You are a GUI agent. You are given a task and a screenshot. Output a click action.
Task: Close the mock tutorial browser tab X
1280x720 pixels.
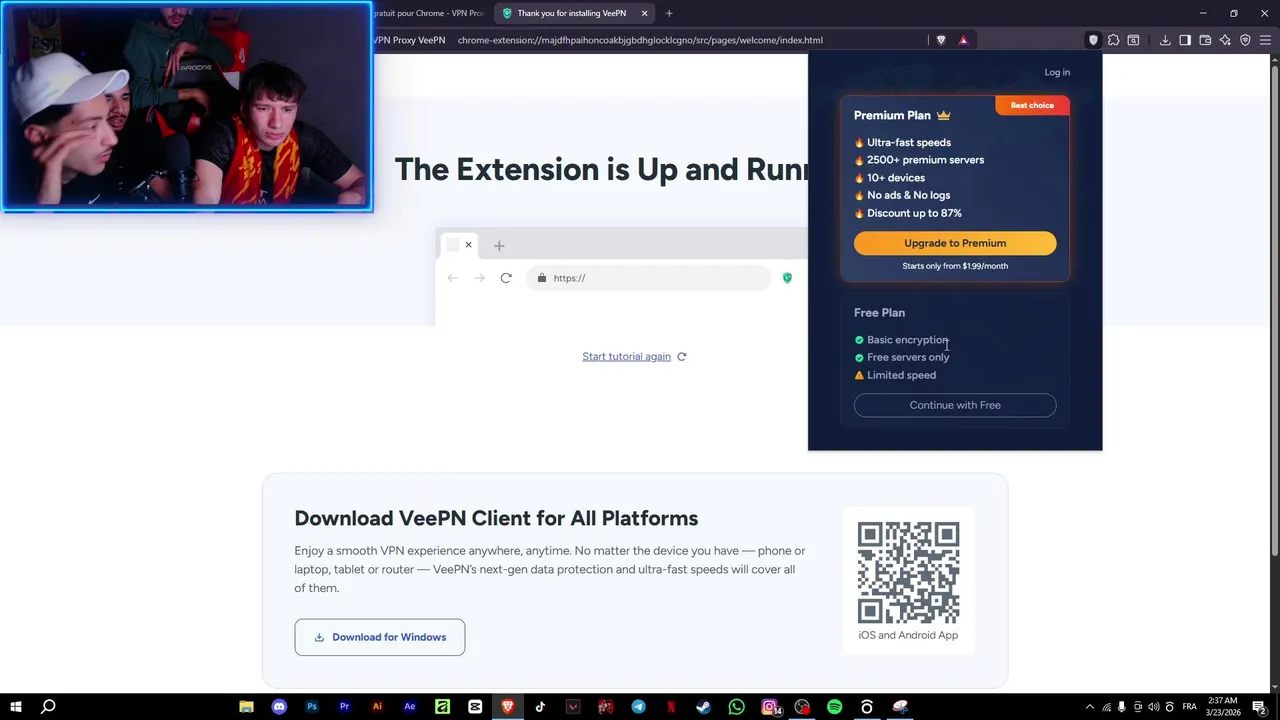click(468, 245)
